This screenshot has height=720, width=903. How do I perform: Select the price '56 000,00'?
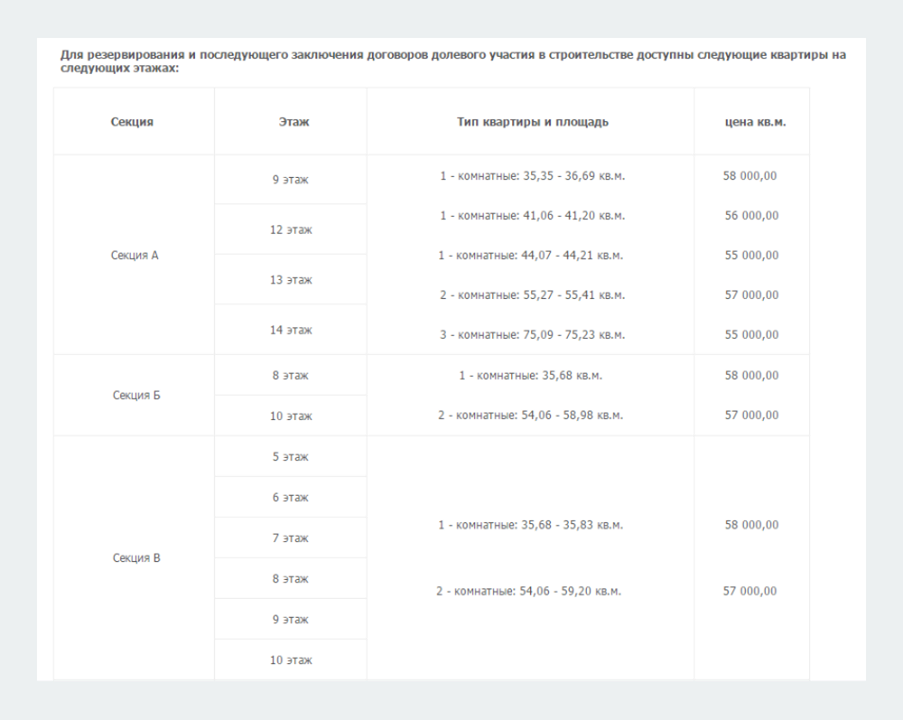click(x=752, y=215)
